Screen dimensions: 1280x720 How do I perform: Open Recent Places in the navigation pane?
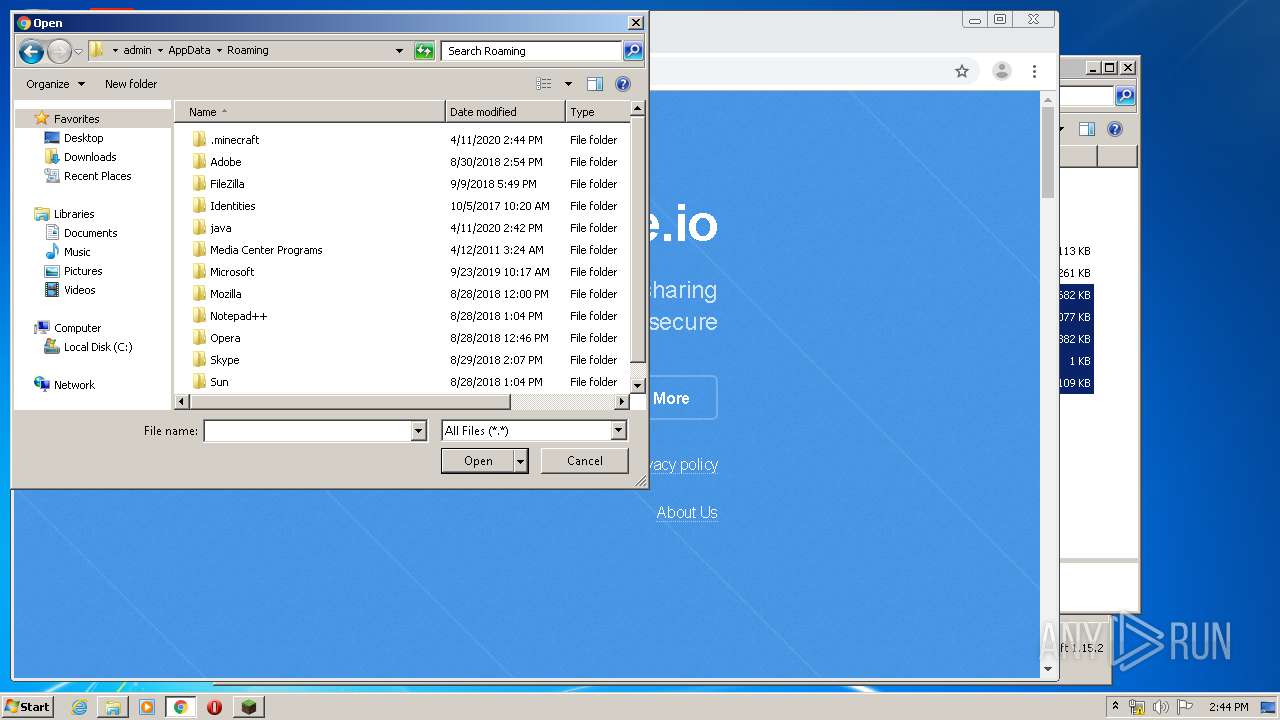click(x=97, y=176)
